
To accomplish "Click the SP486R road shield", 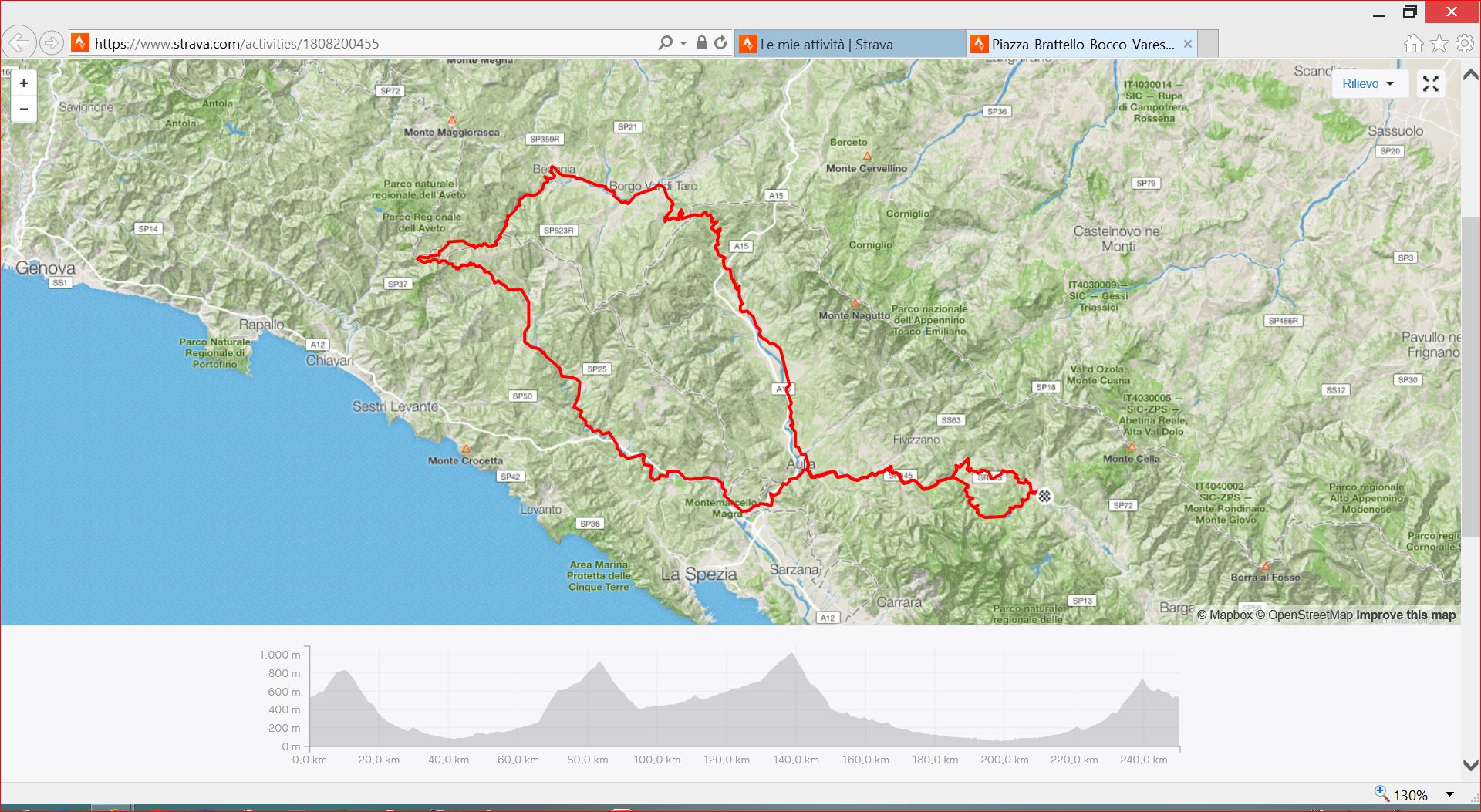I will tap(1284, 321).
